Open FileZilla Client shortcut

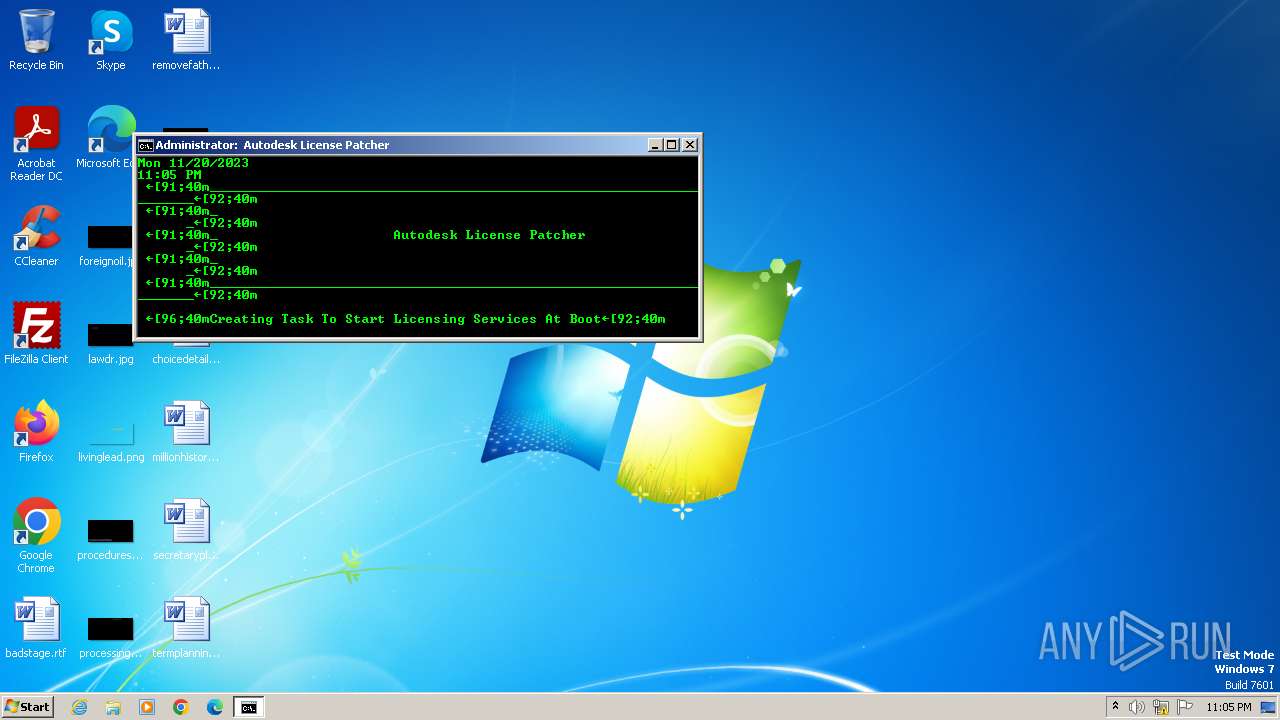click(36, 334)
